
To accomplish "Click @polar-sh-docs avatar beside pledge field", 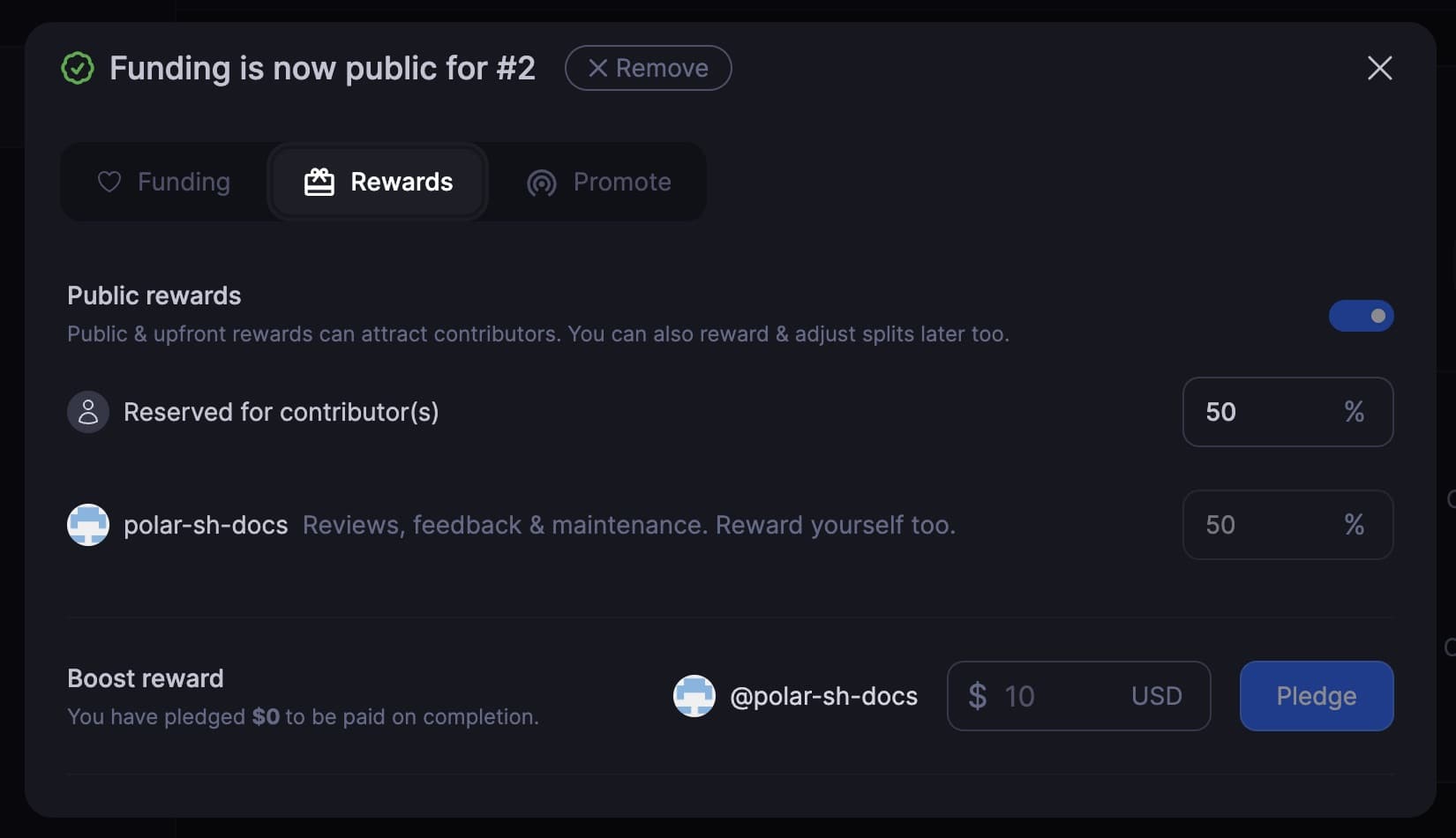I will click(694, 696).
